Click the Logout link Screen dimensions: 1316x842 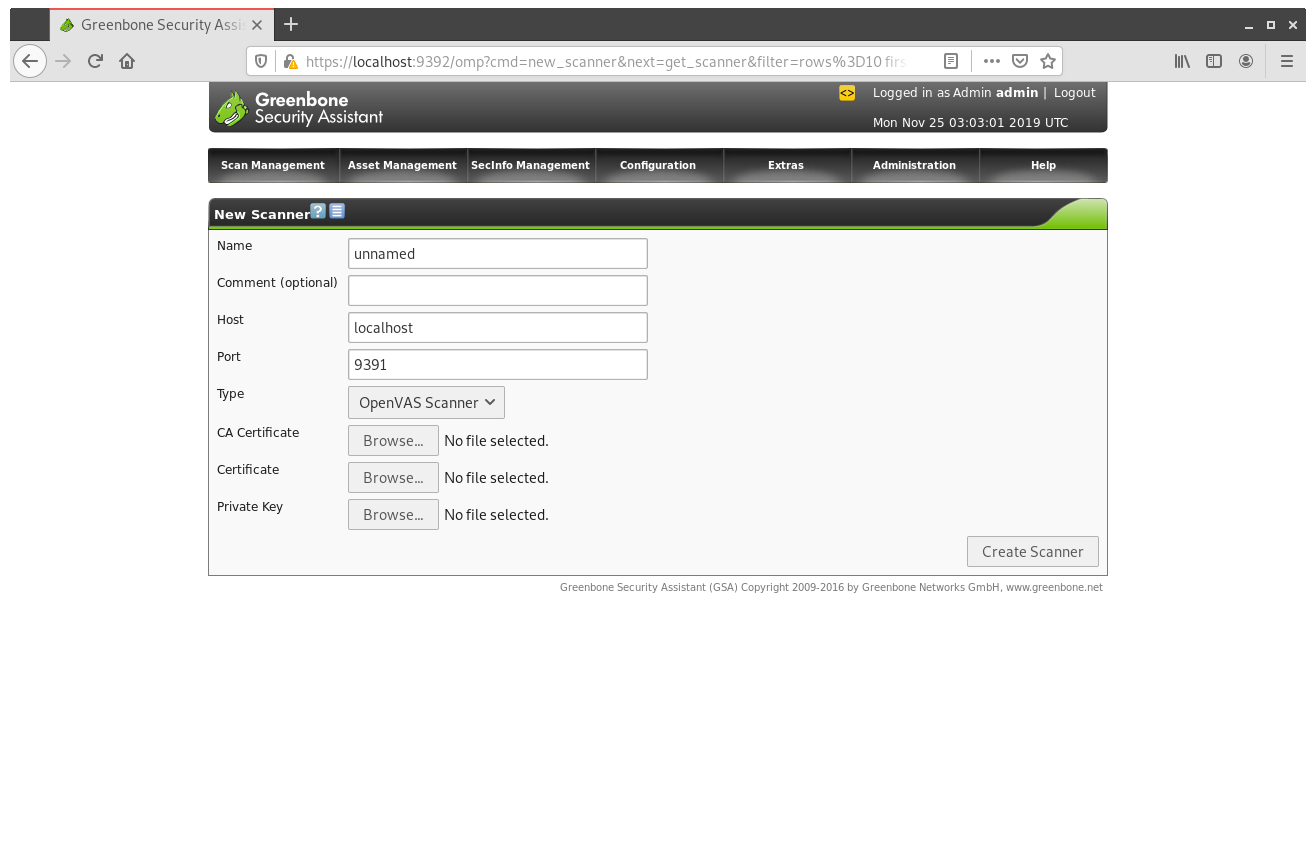(x=1074, y=92)
